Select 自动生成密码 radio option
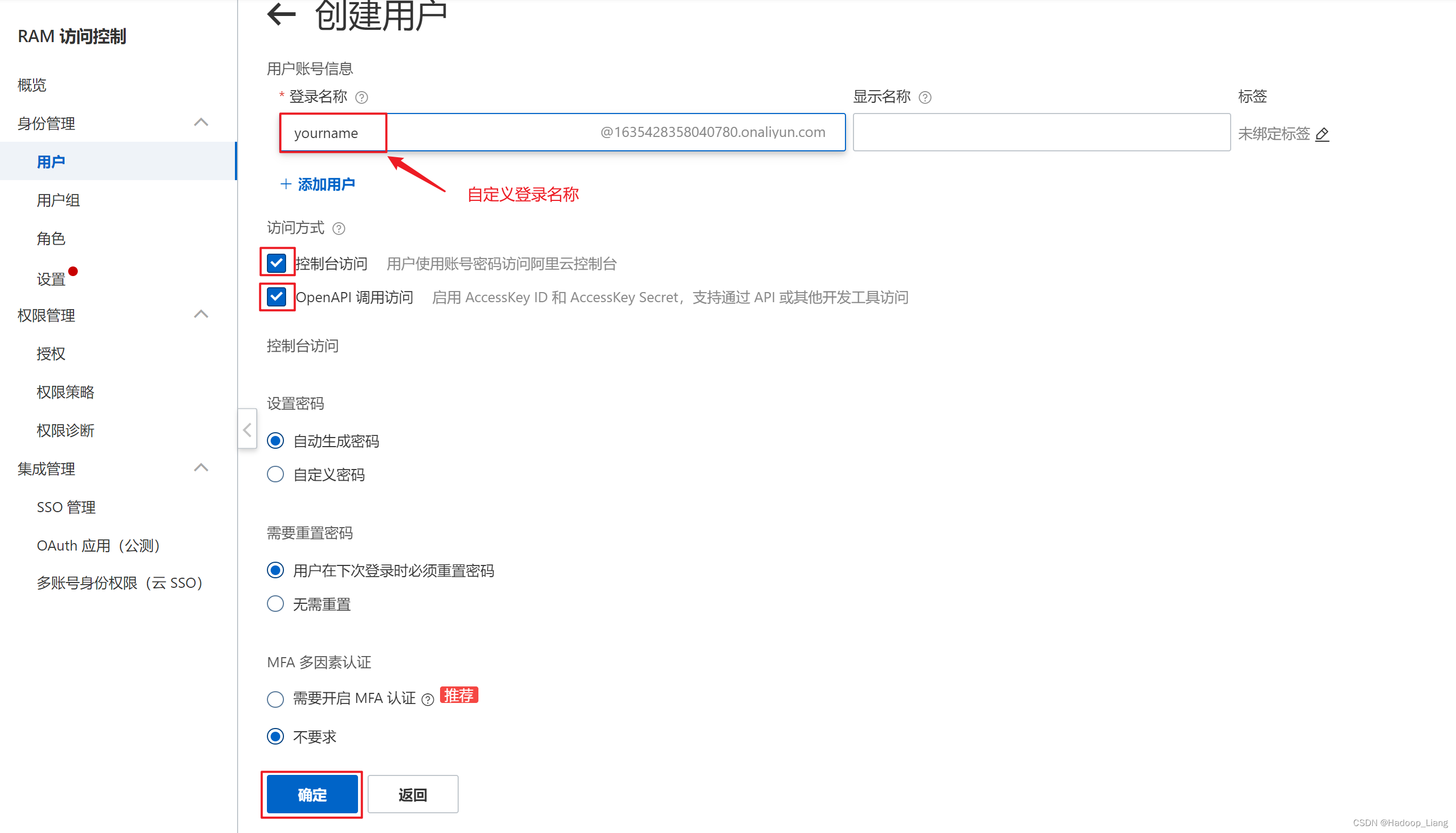Viewport: 1456px width, 833px height. click(x=275, y=441)
